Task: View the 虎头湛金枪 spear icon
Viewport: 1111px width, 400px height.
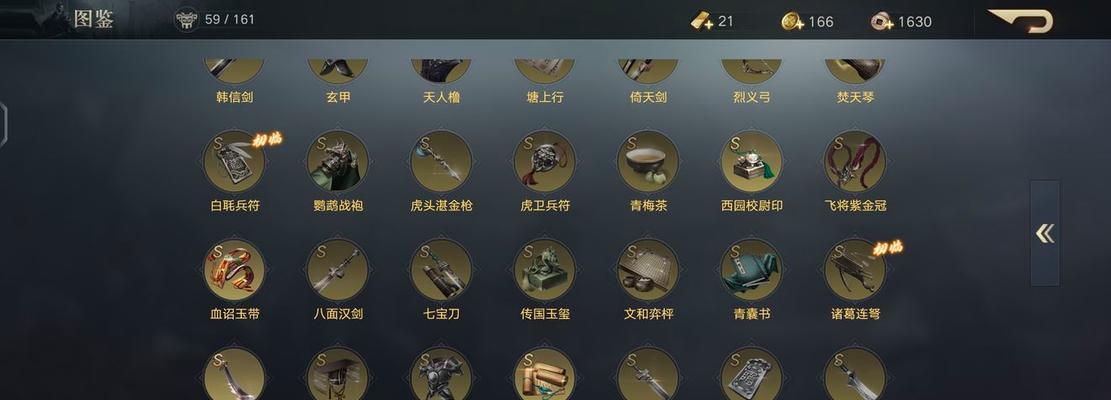Action: (441, 161)
